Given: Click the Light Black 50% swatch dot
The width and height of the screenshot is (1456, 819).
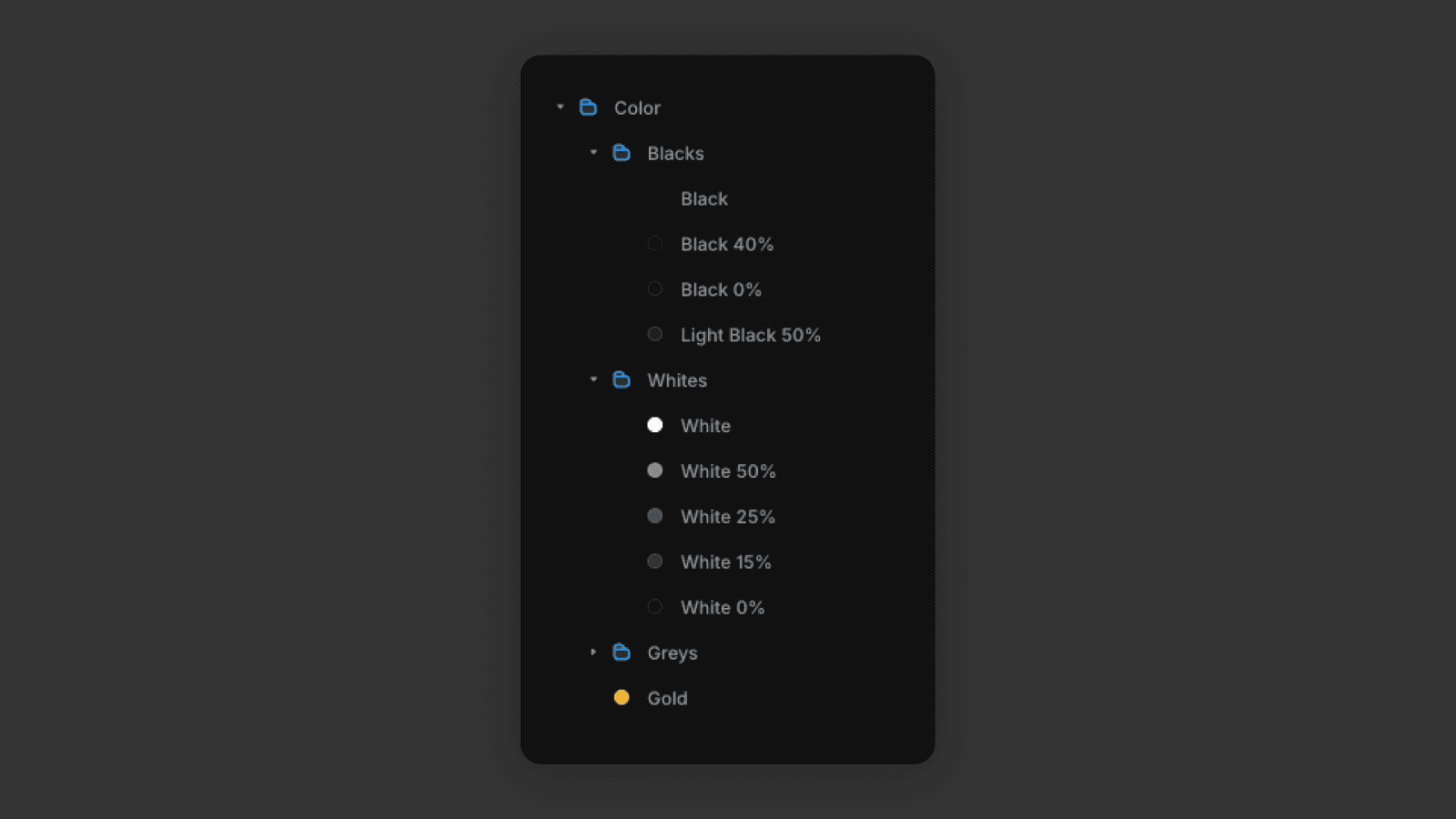Looking at the screenshot, I should (655, 335).
